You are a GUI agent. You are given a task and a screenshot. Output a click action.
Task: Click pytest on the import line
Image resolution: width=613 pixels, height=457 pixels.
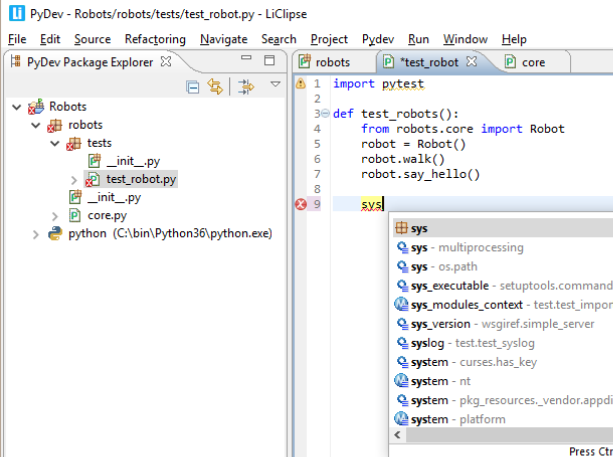tap(403, 84)
